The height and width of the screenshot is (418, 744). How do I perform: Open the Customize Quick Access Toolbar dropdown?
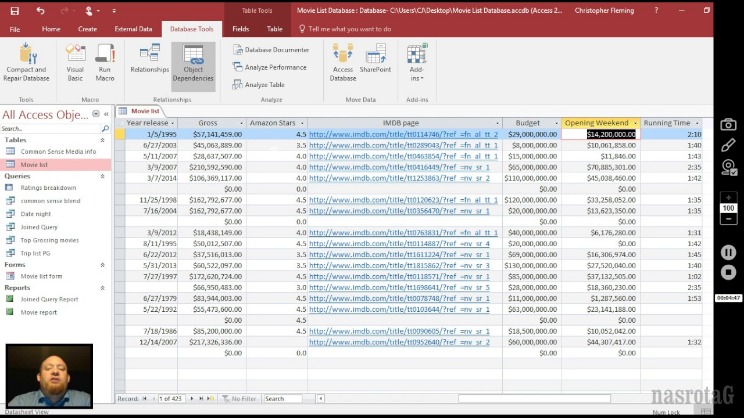pos(114,10)
